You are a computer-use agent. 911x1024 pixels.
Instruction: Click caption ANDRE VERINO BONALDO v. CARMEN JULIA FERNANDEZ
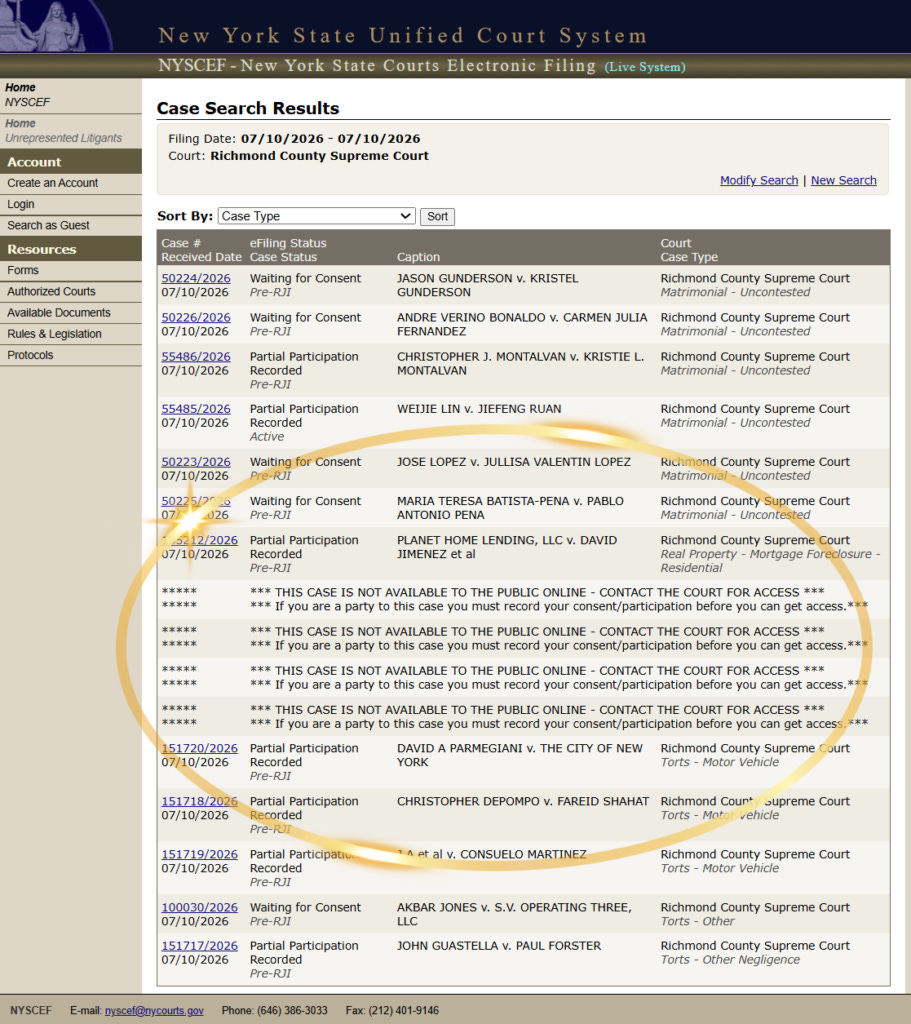click(x=522, y=325)
